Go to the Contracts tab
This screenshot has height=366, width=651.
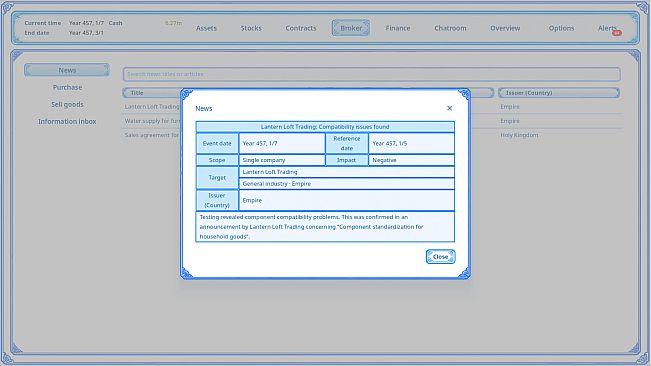(301, 28)
